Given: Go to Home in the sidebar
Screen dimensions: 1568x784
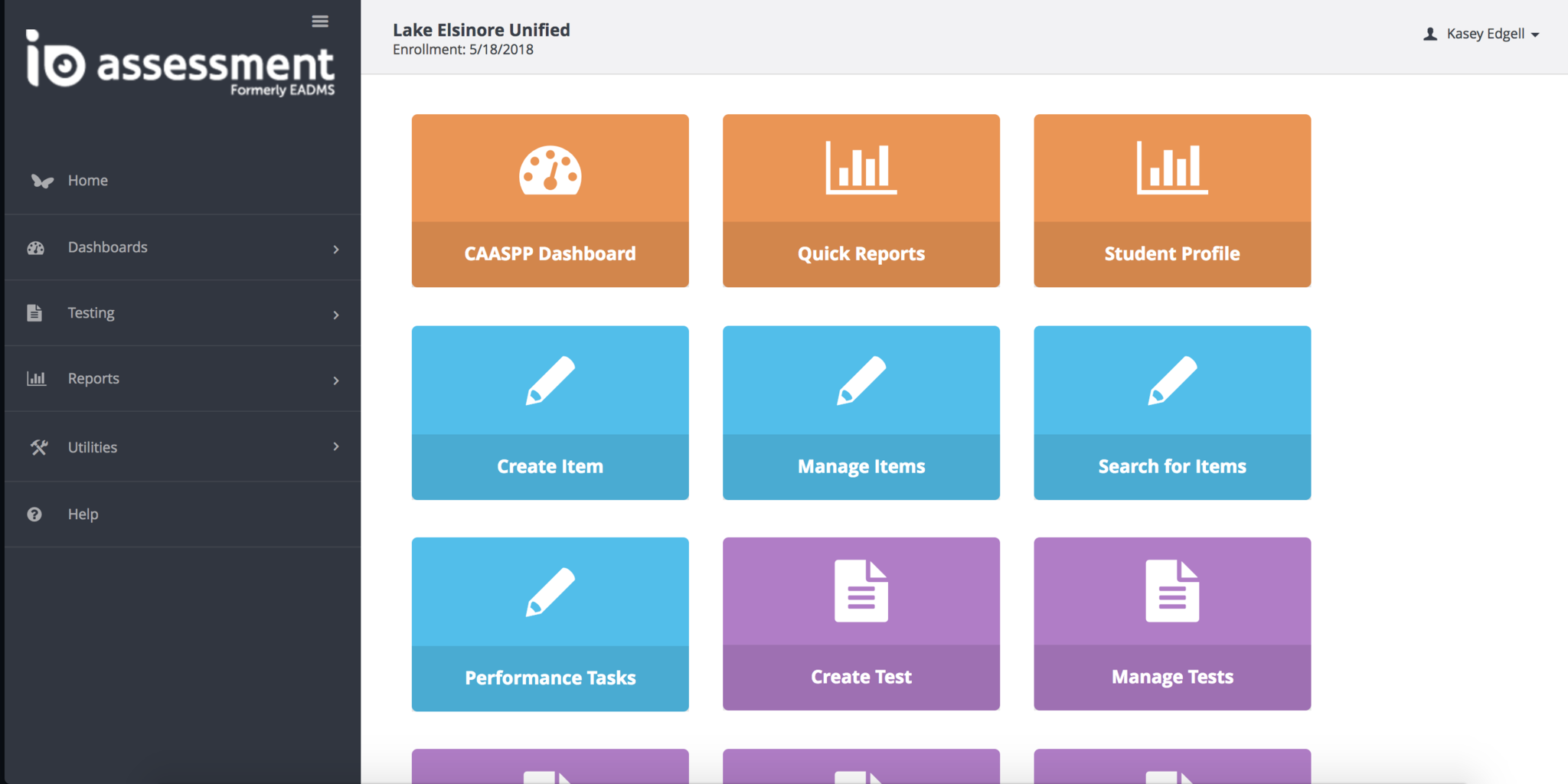Looking at the screenshot, I should (87, 181).
